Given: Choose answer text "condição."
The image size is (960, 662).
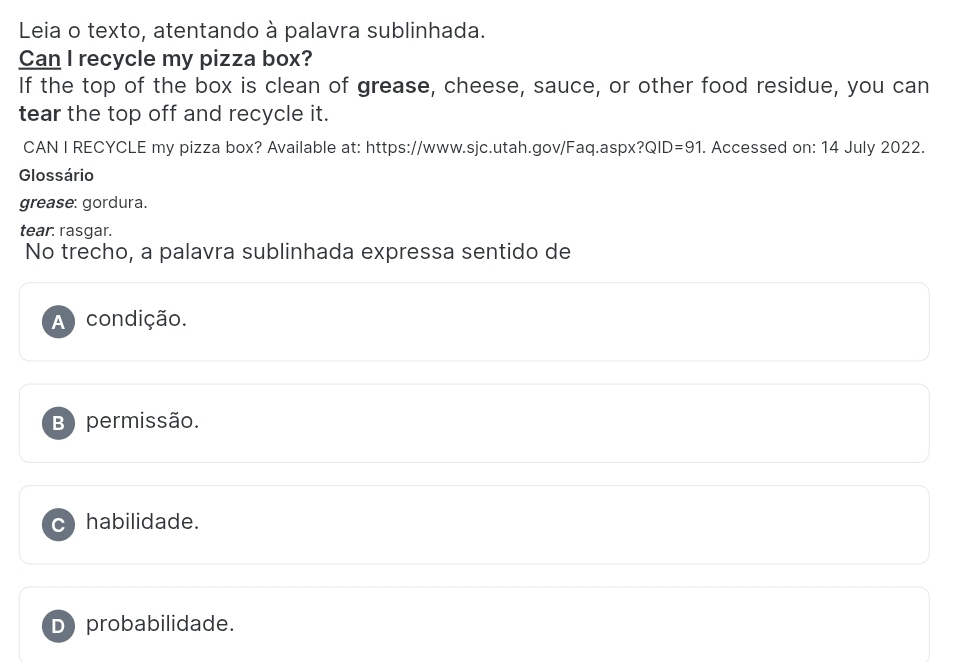Looking at the screenshot, I should pos(136,319).
